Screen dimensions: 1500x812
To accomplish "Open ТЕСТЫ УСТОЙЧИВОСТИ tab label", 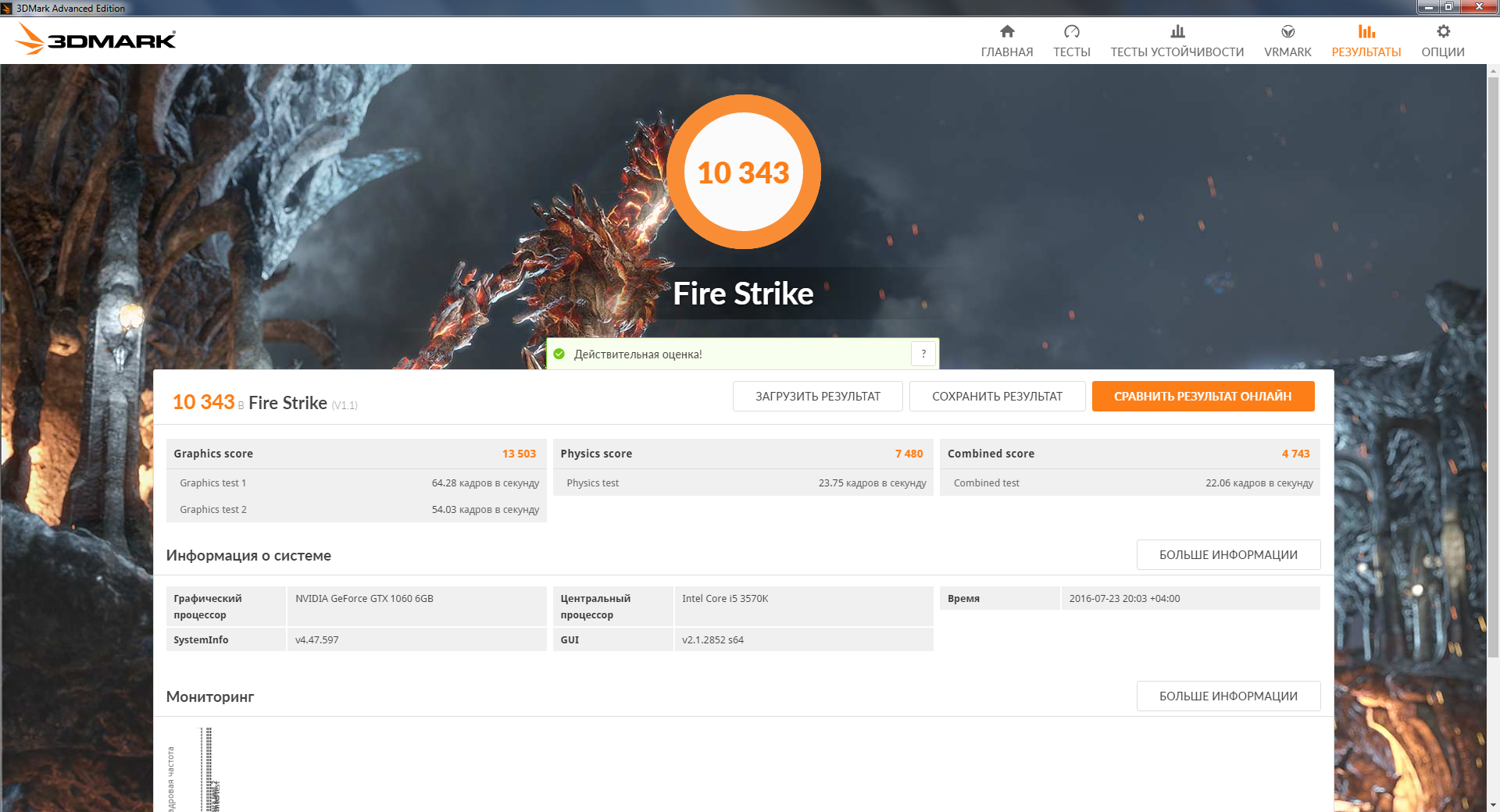I will (x=1177, y=52).
